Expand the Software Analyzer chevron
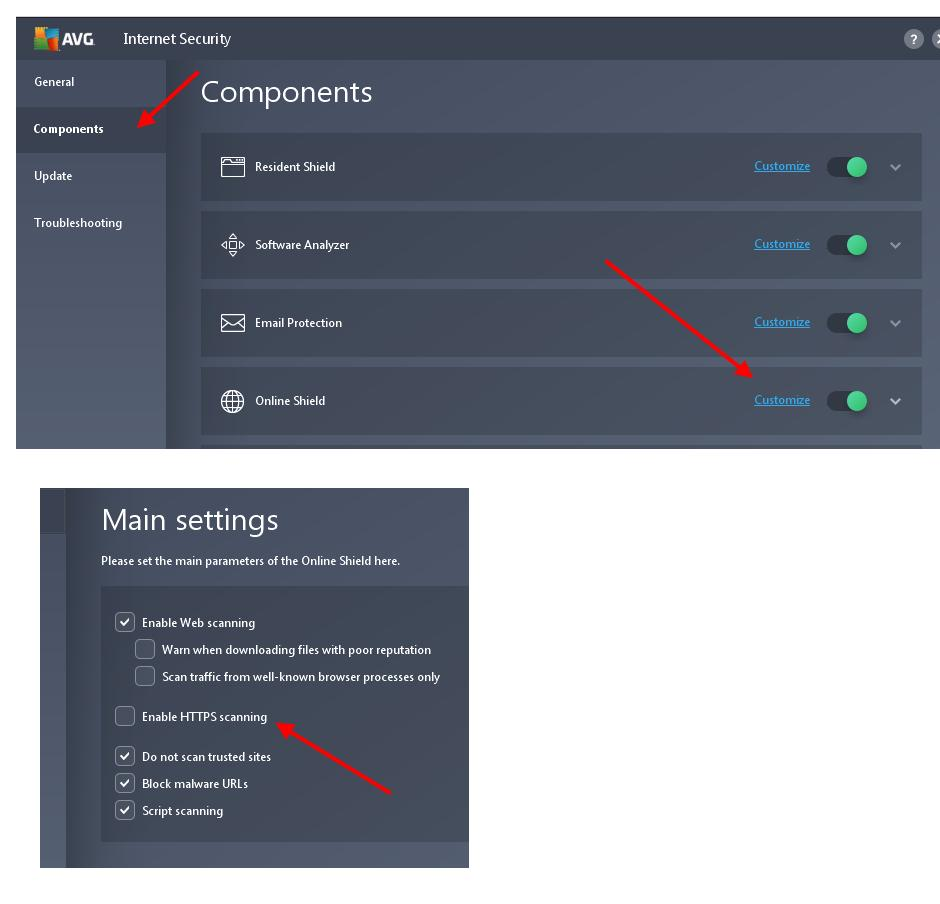 tap(895, 245)
